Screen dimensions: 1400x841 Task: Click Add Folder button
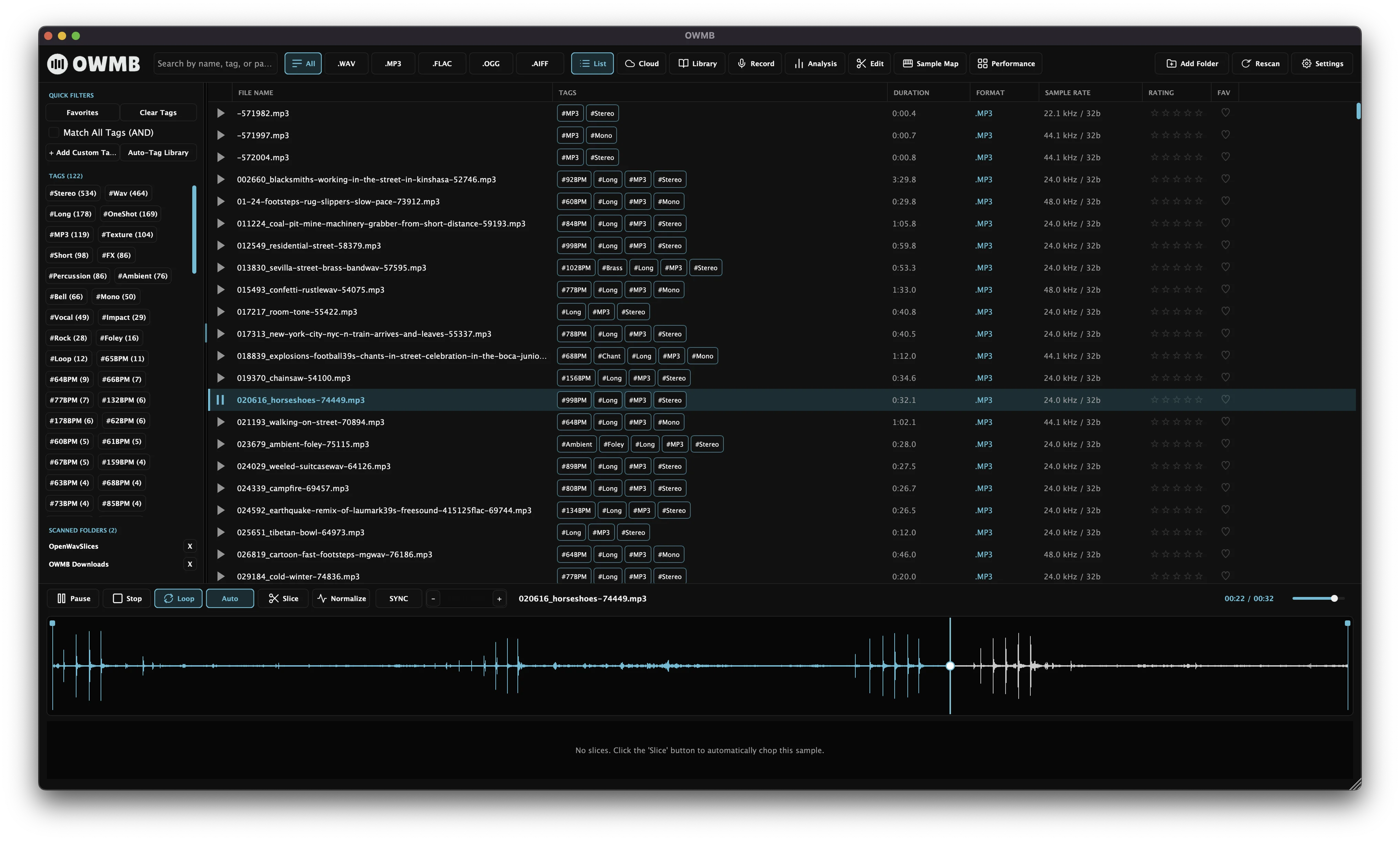tap(1192, 63)
